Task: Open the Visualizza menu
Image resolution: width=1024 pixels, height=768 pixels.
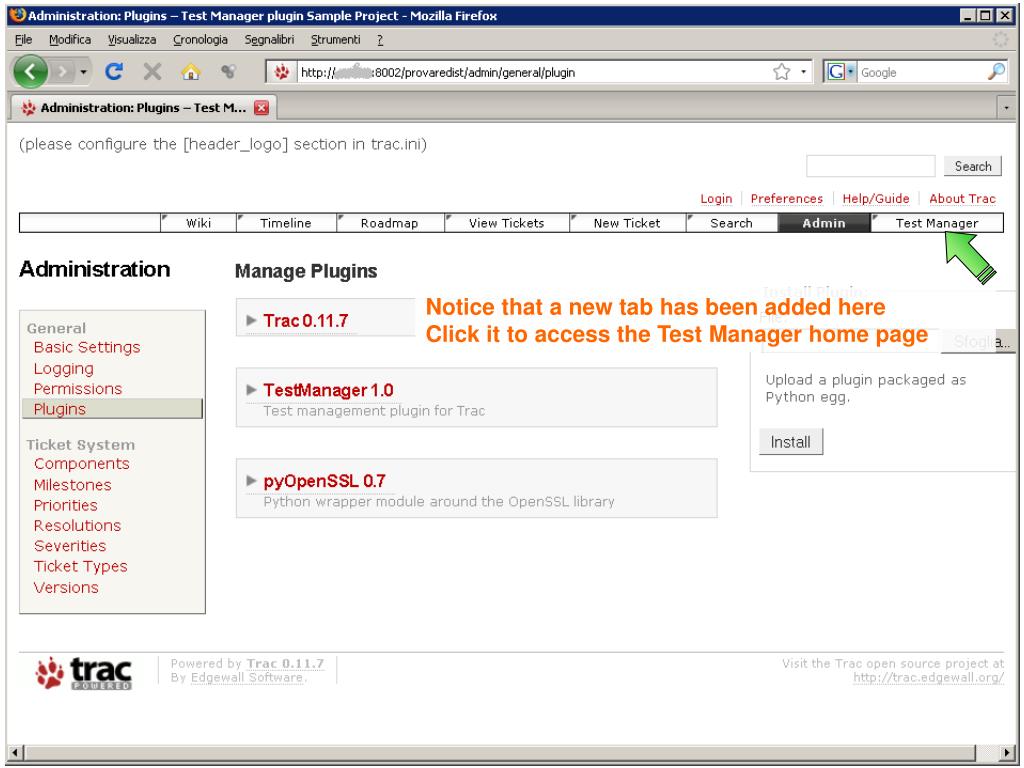Action: (x=132, y=40)
